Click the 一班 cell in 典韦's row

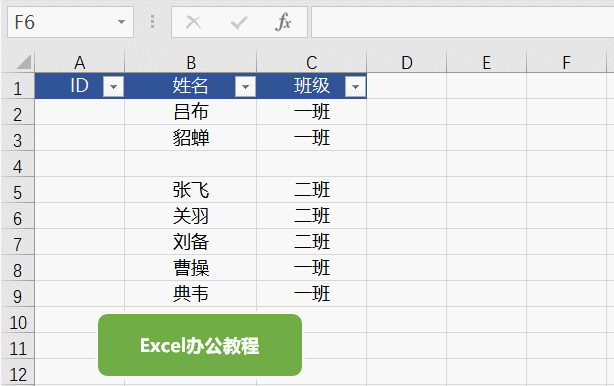[312, 294]
